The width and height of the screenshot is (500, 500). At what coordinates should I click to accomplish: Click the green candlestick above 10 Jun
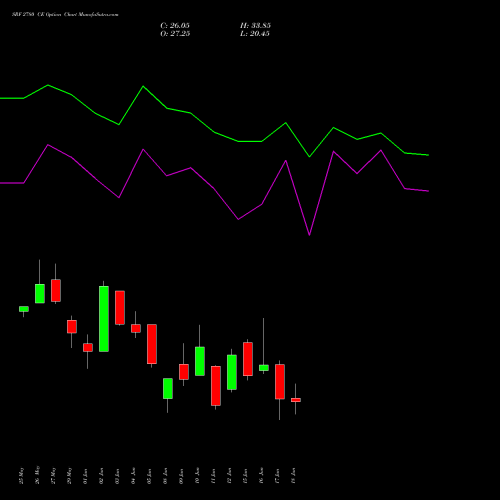point(200,361)
